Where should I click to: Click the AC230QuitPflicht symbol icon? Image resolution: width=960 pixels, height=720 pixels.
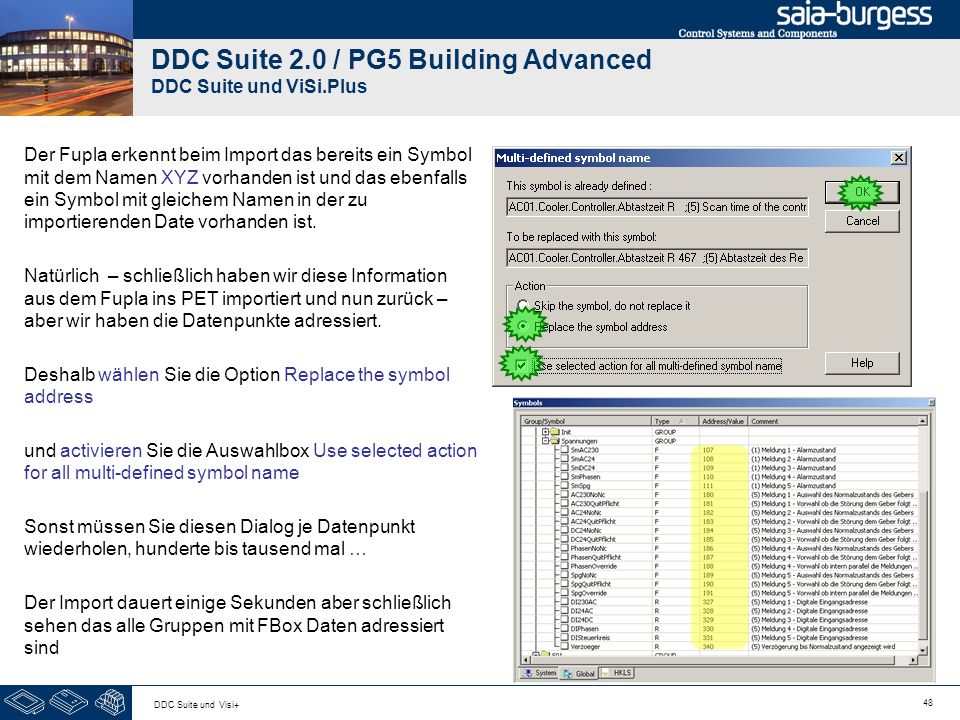coord(565,503)
